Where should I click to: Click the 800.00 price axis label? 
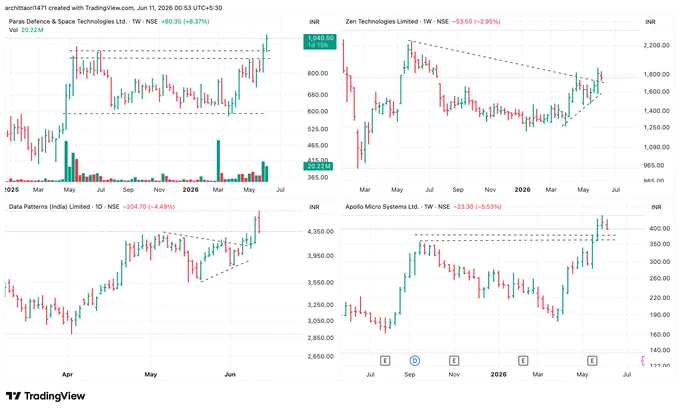point(318,73)
